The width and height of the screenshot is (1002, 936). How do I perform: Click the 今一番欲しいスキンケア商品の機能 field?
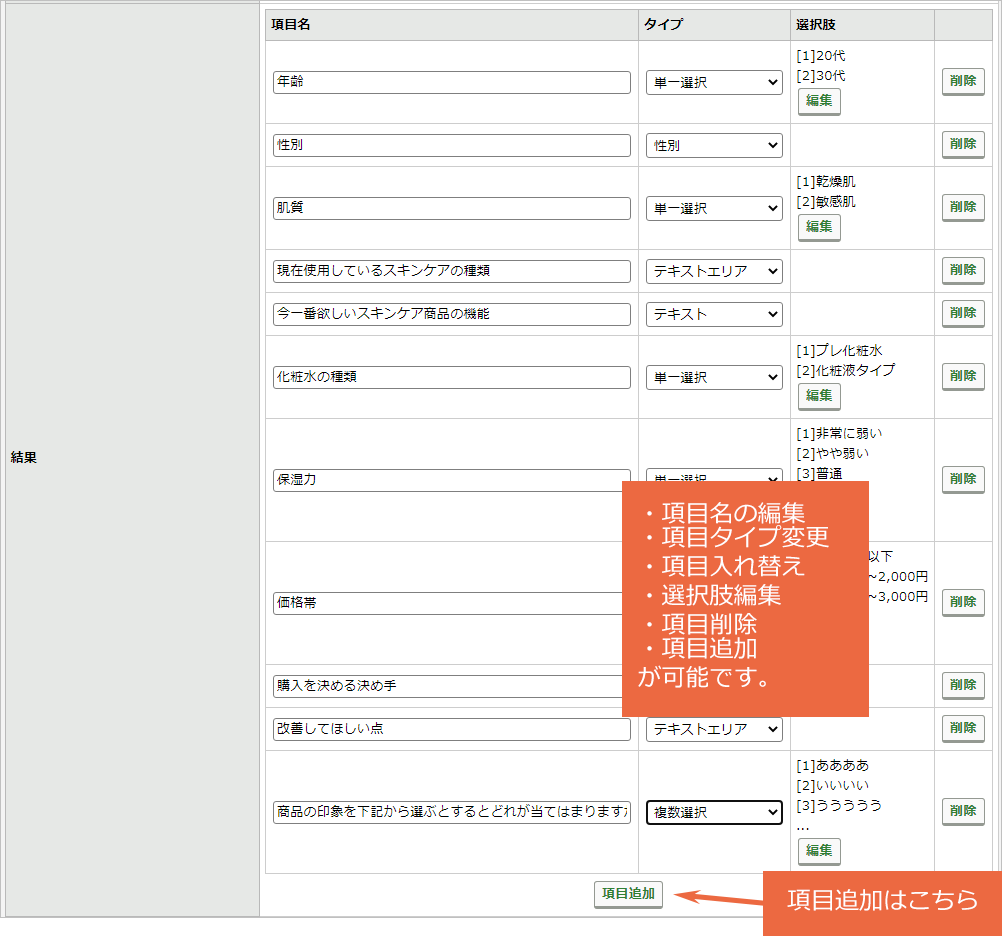coord(452,314)
